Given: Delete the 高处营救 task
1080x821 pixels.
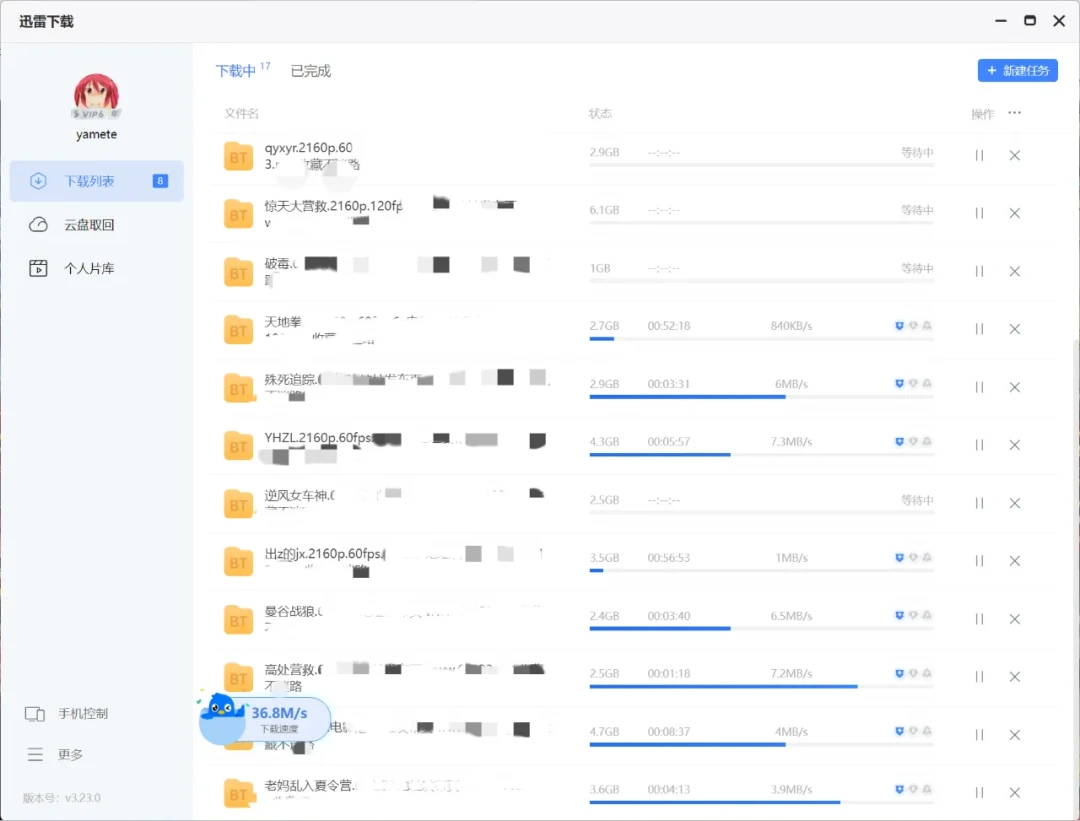Looking at the screenshot, I should pos(1015,677).
